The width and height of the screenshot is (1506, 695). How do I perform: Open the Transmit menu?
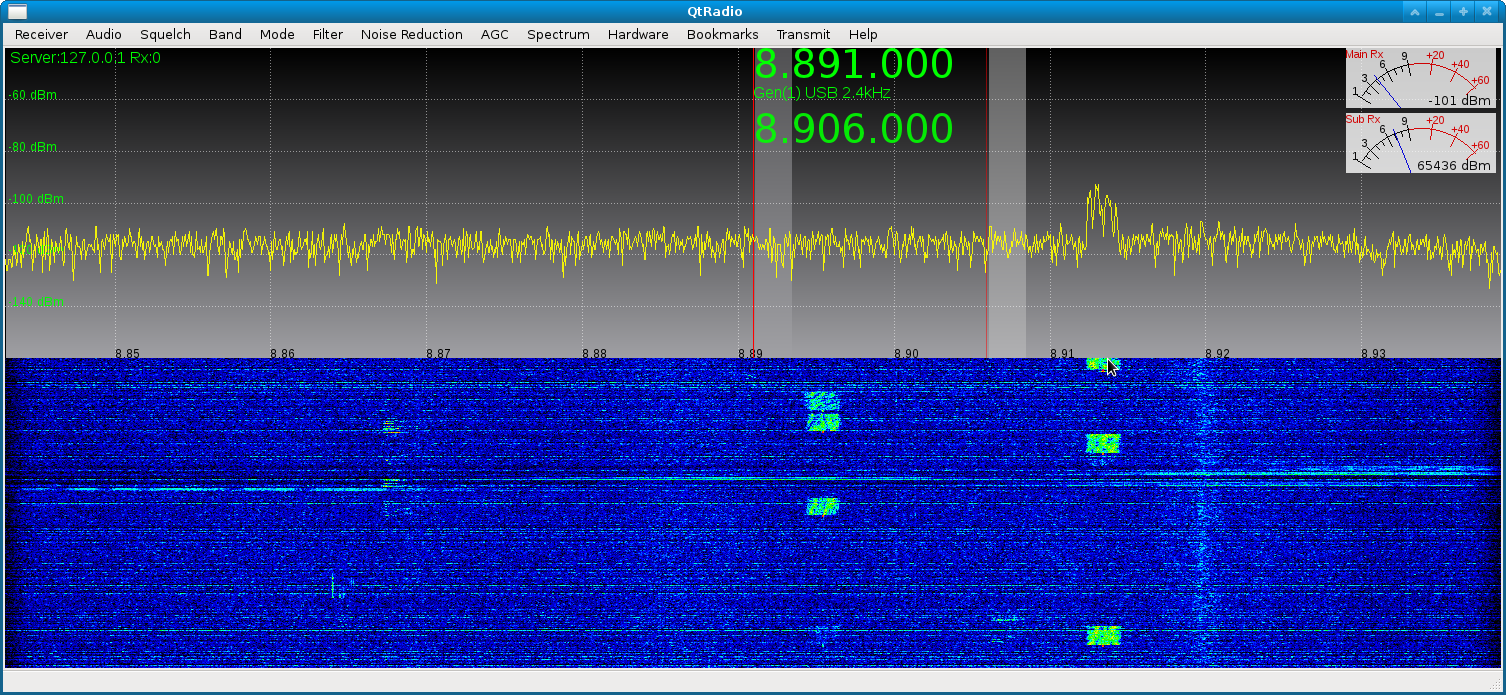coord(803,34)
